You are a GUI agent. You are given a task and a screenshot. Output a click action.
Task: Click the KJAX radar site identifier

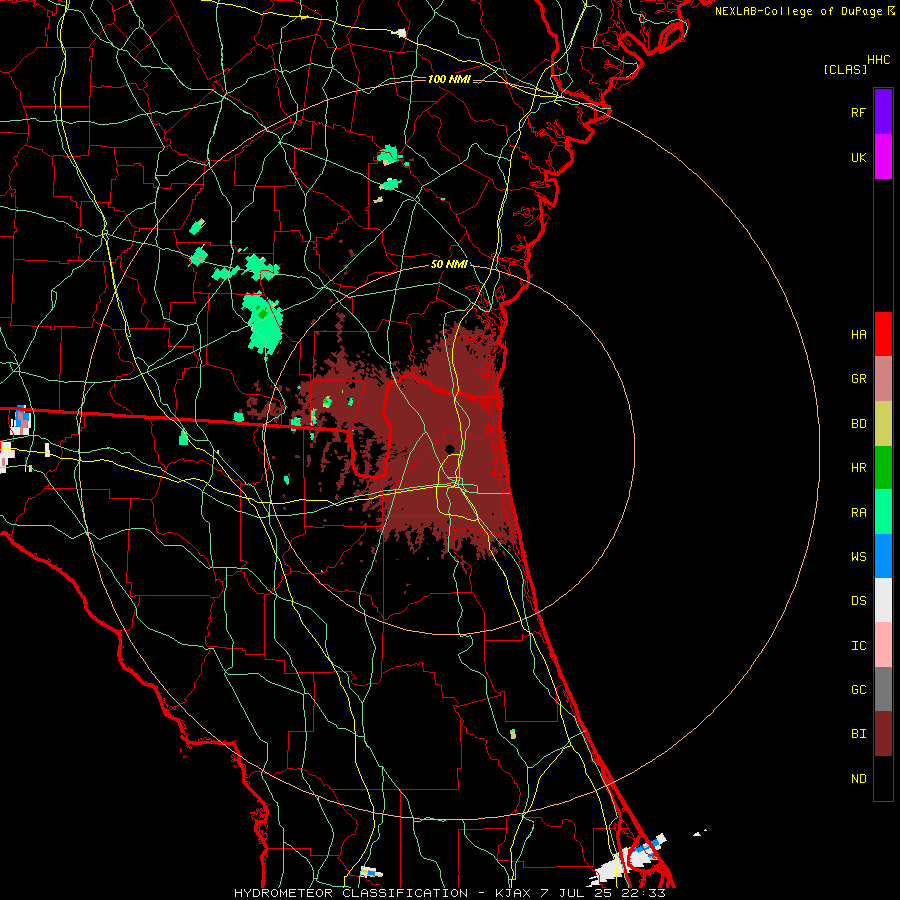pos(513,893)
